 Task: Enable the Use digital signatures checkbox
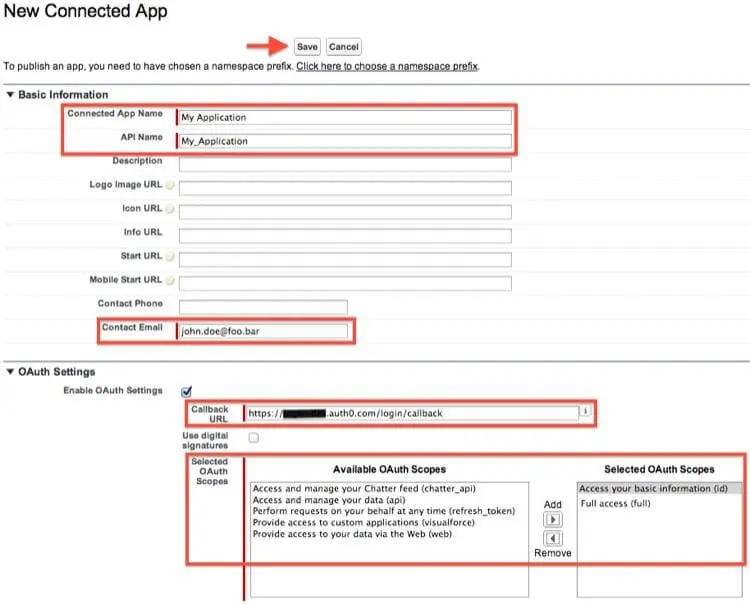pyautogui.click(x=253, y=437)
